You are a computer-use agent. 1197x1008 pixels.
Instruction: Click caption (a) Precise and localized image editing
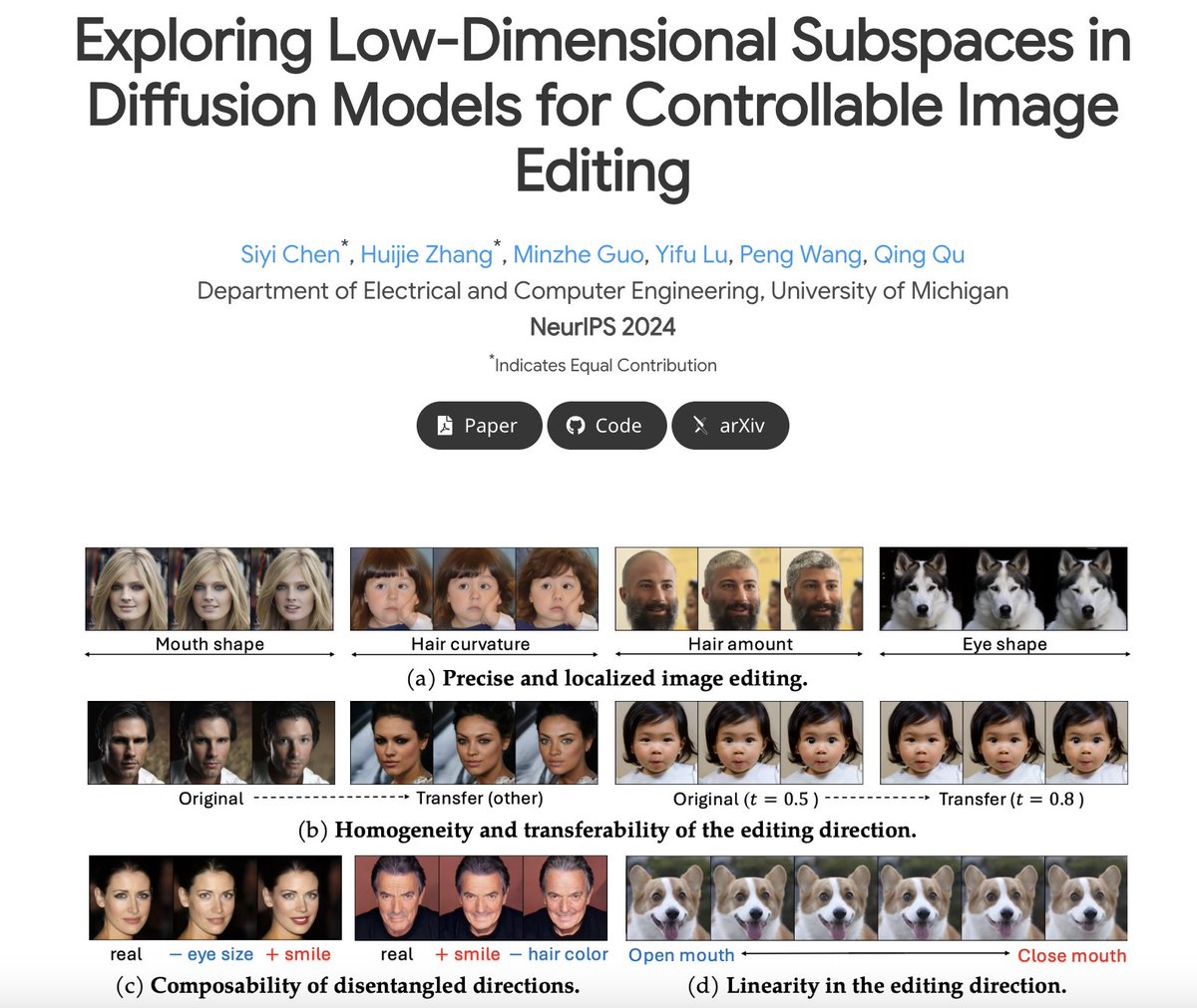click(606, 679)
